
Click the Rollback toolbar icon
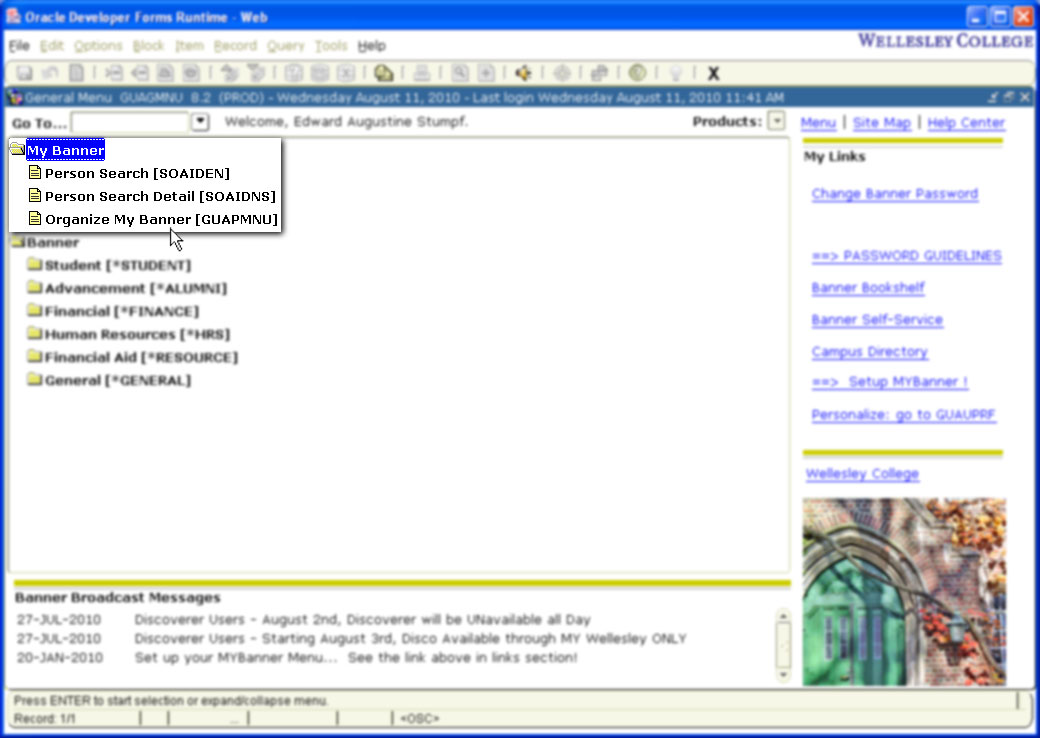click(x=50, y=73)
